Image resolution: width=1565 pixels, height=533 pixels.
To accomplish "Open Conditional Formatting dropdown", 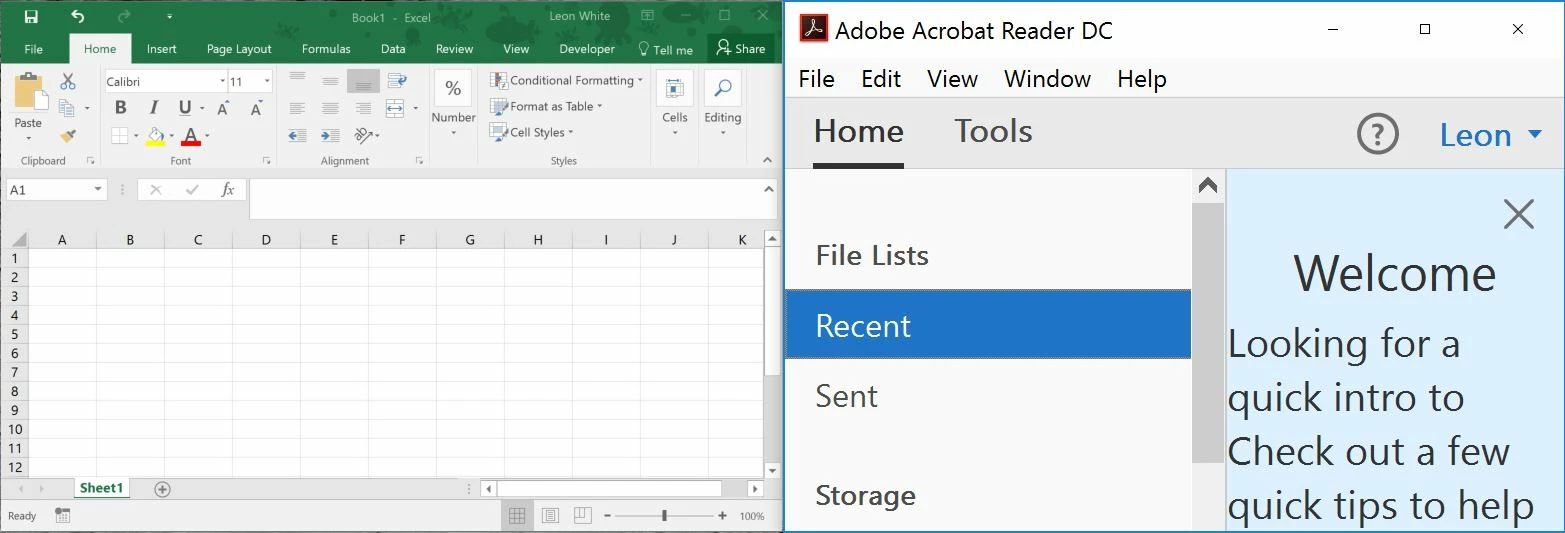I will (566, 80).
